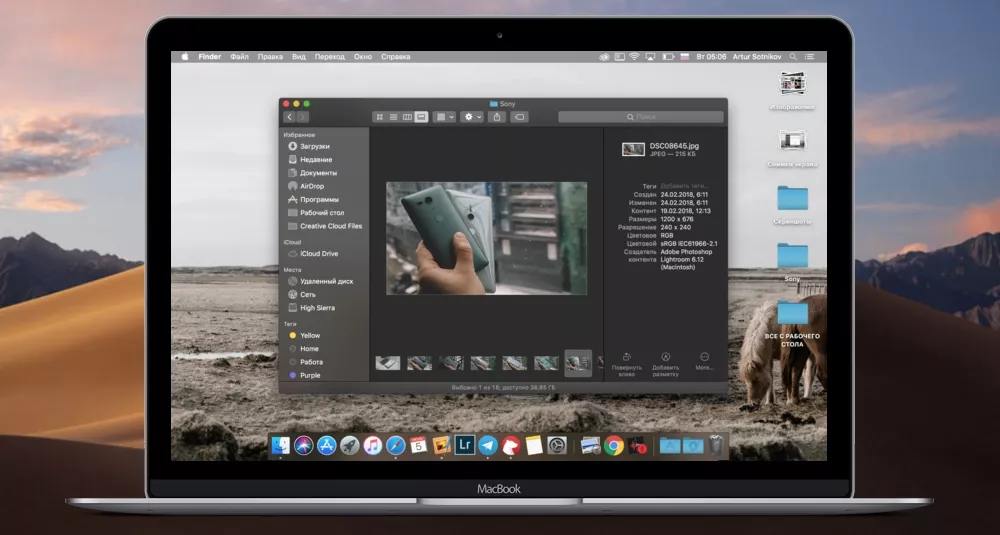Click the Share toolbar button
Screen dimensions: 1000x535
click(497, 117)
